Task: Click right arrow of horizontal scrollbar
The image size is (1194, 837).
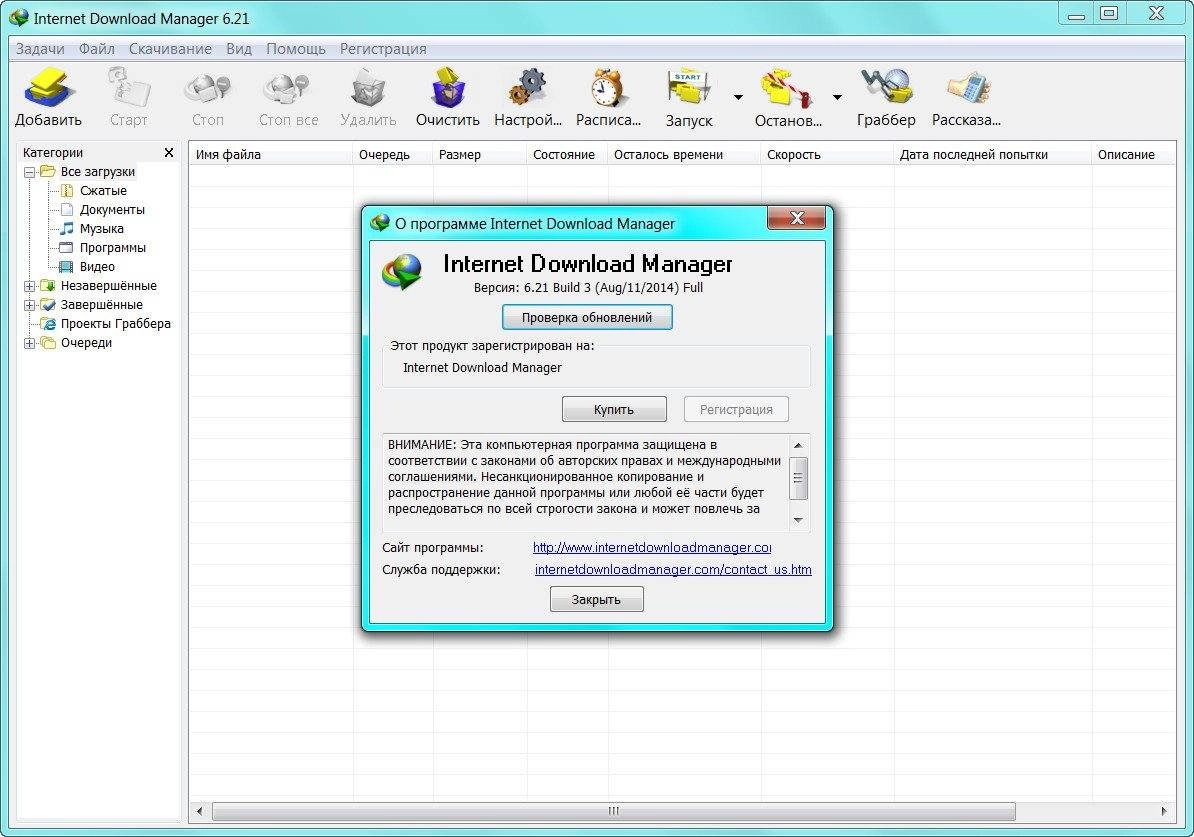Action: tap(1164, 811)
